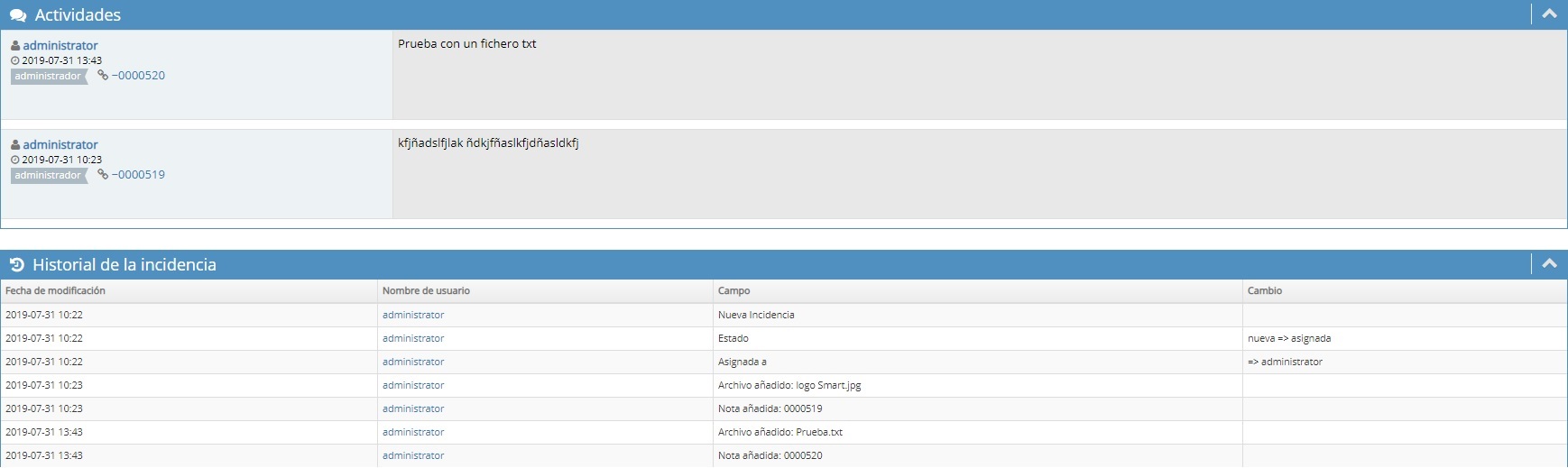Click timestamp 2019-07-31 13:43 on first note

click(x=61, y=60)
